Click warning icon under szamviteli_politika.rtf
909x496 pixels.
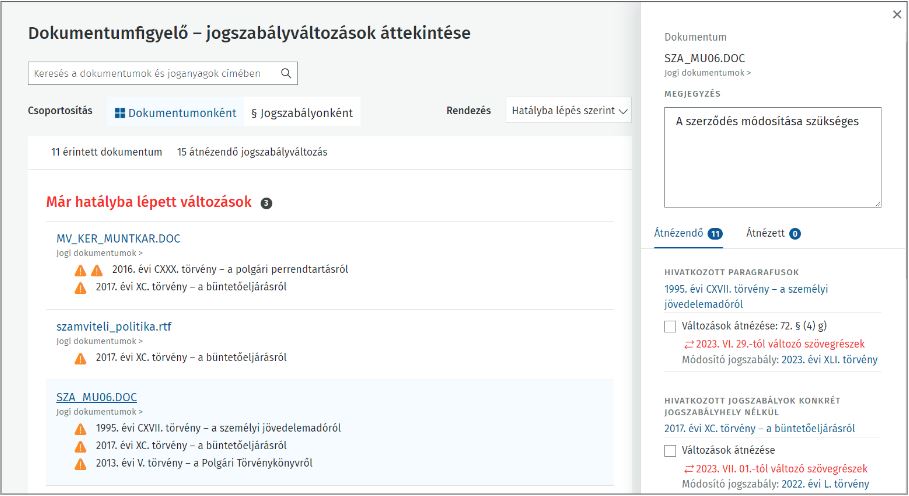[81, 357]
